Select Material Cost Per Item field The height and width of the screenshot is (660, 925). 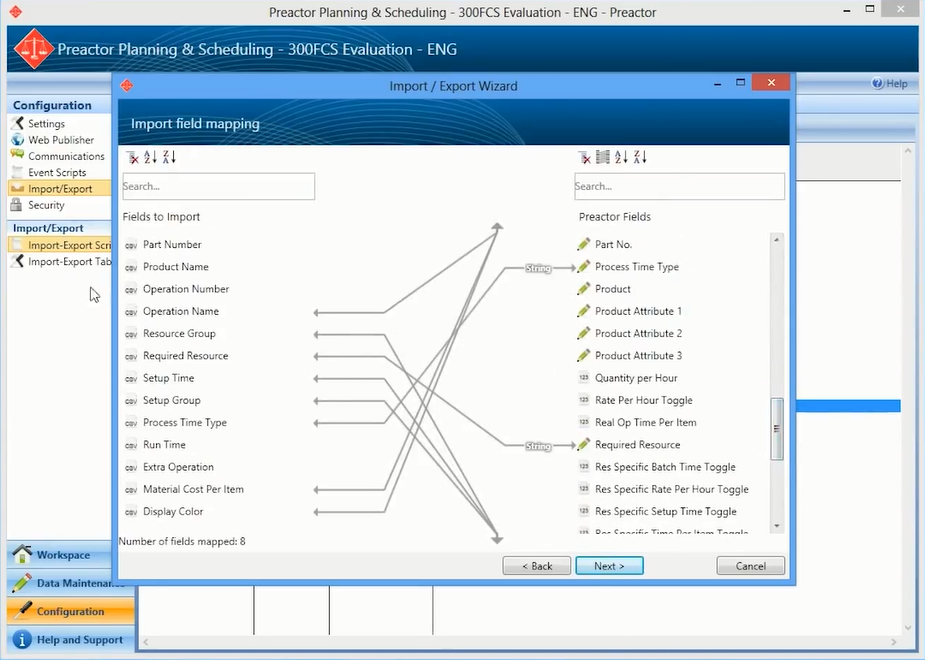(x=193, y=490)
